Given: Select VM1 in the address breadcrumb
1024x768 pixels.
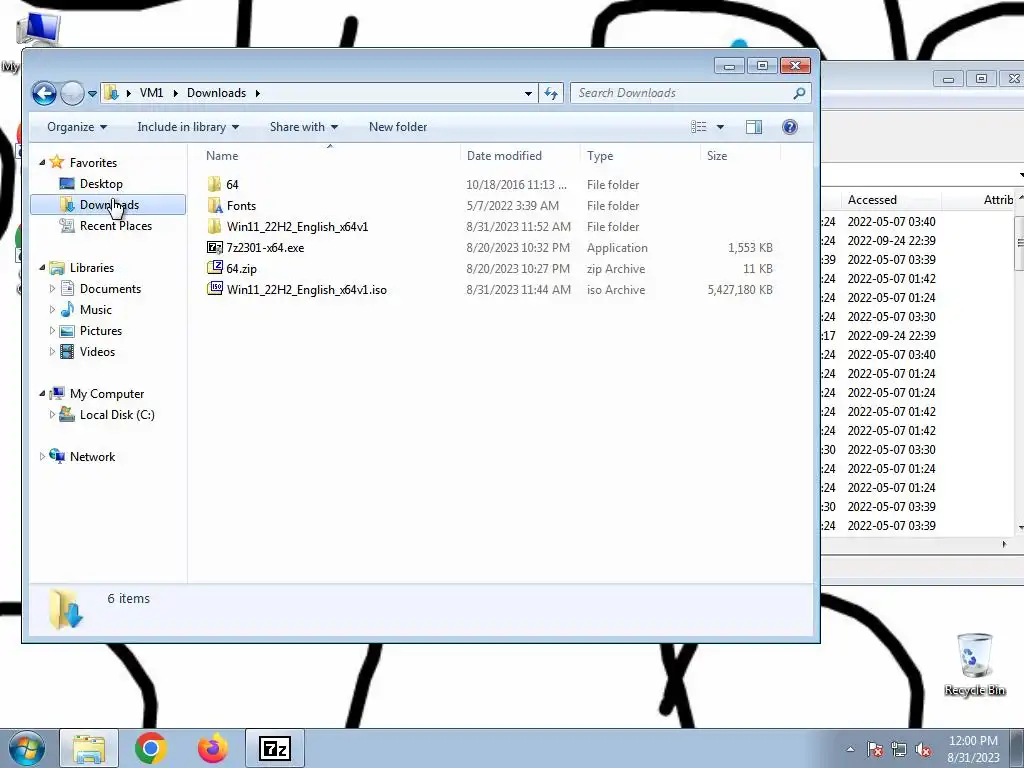Looking at the screenshot, I should (x=151, y=93).
